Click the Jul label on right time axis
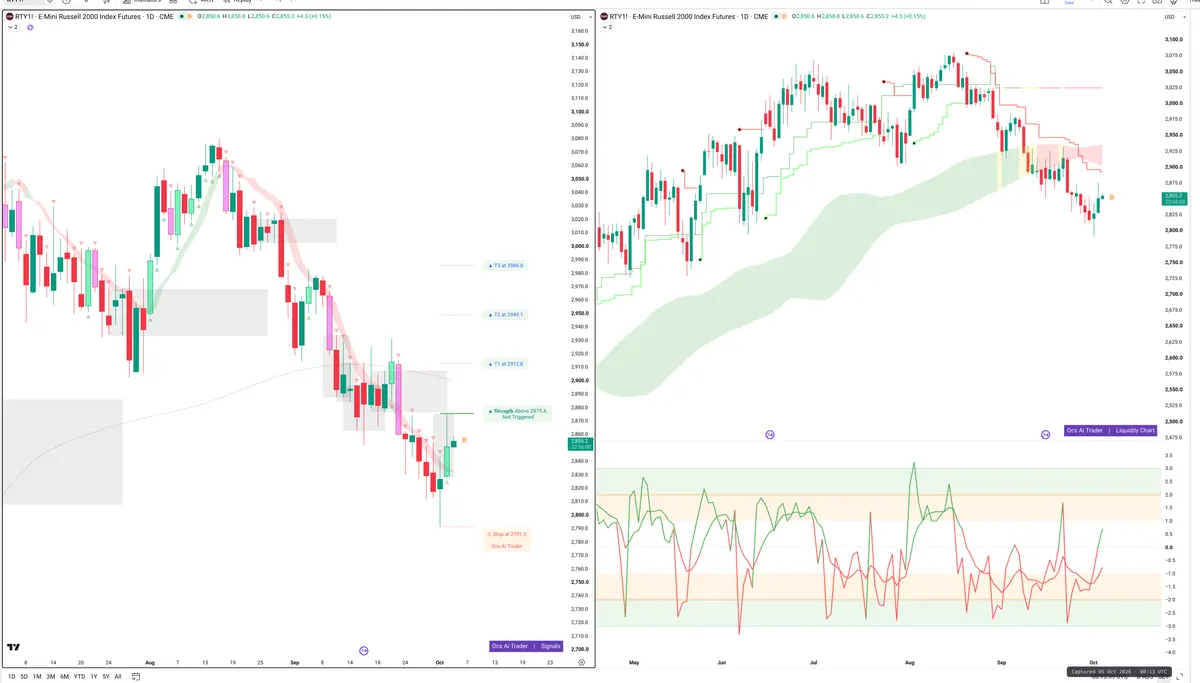Viewport: 1200px width, 683px height. click(813, 662)
